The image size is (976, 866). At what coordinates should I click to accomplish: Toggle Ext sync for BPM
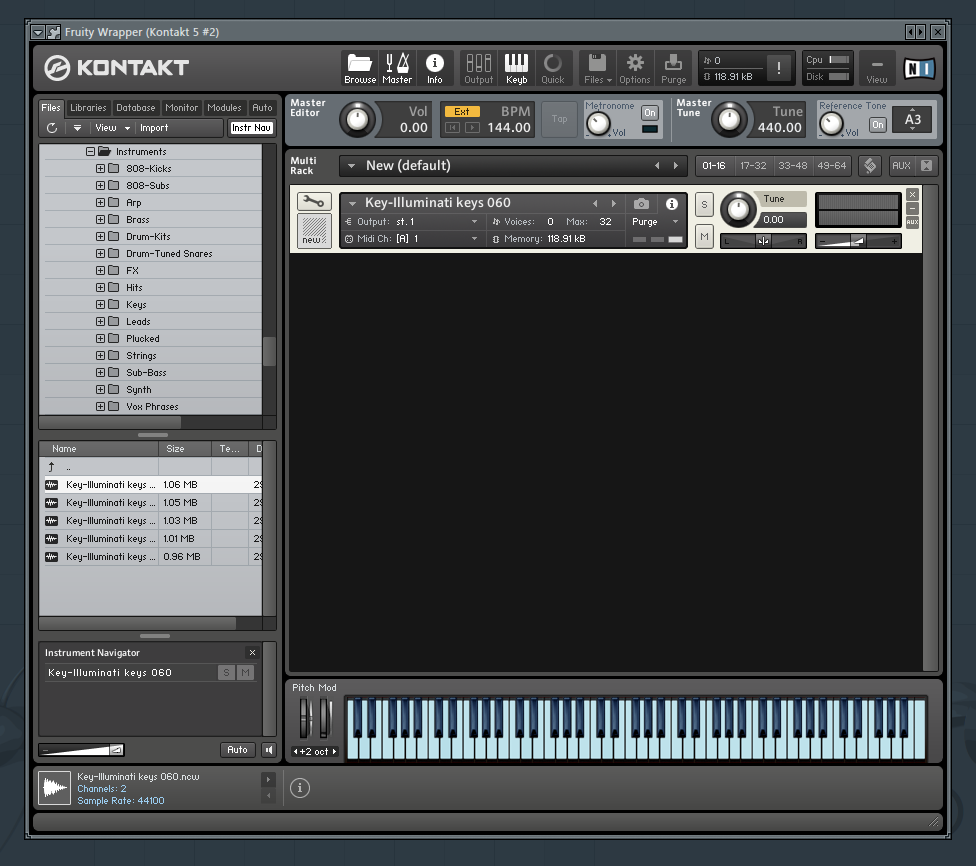(462, 111)
